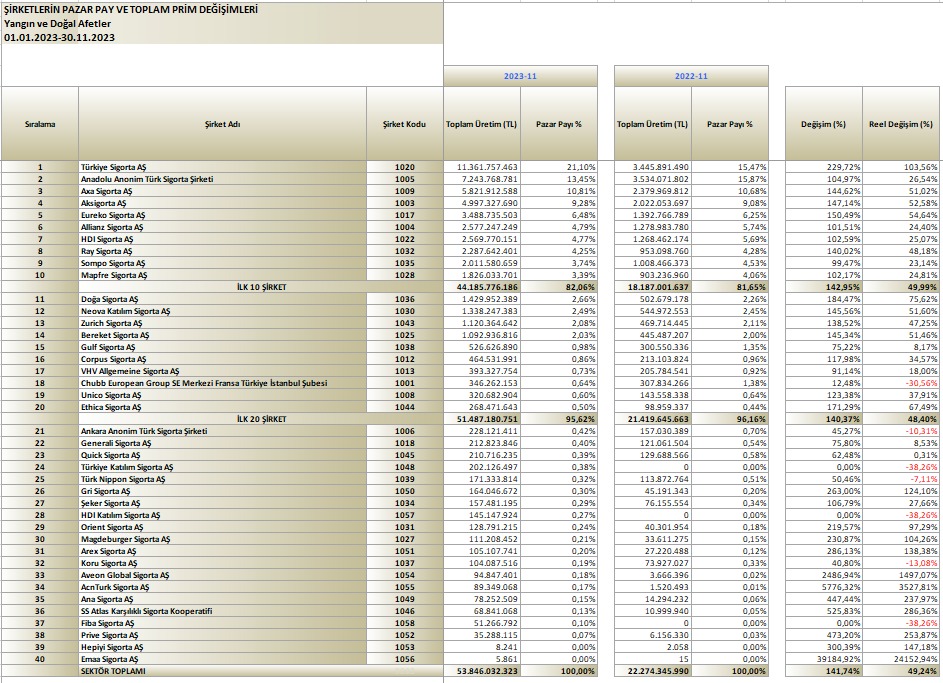Click the 'Koru Sigorta AŞ' cell
The width and height of the screenshot is (943, 683).
coord(223,563)
